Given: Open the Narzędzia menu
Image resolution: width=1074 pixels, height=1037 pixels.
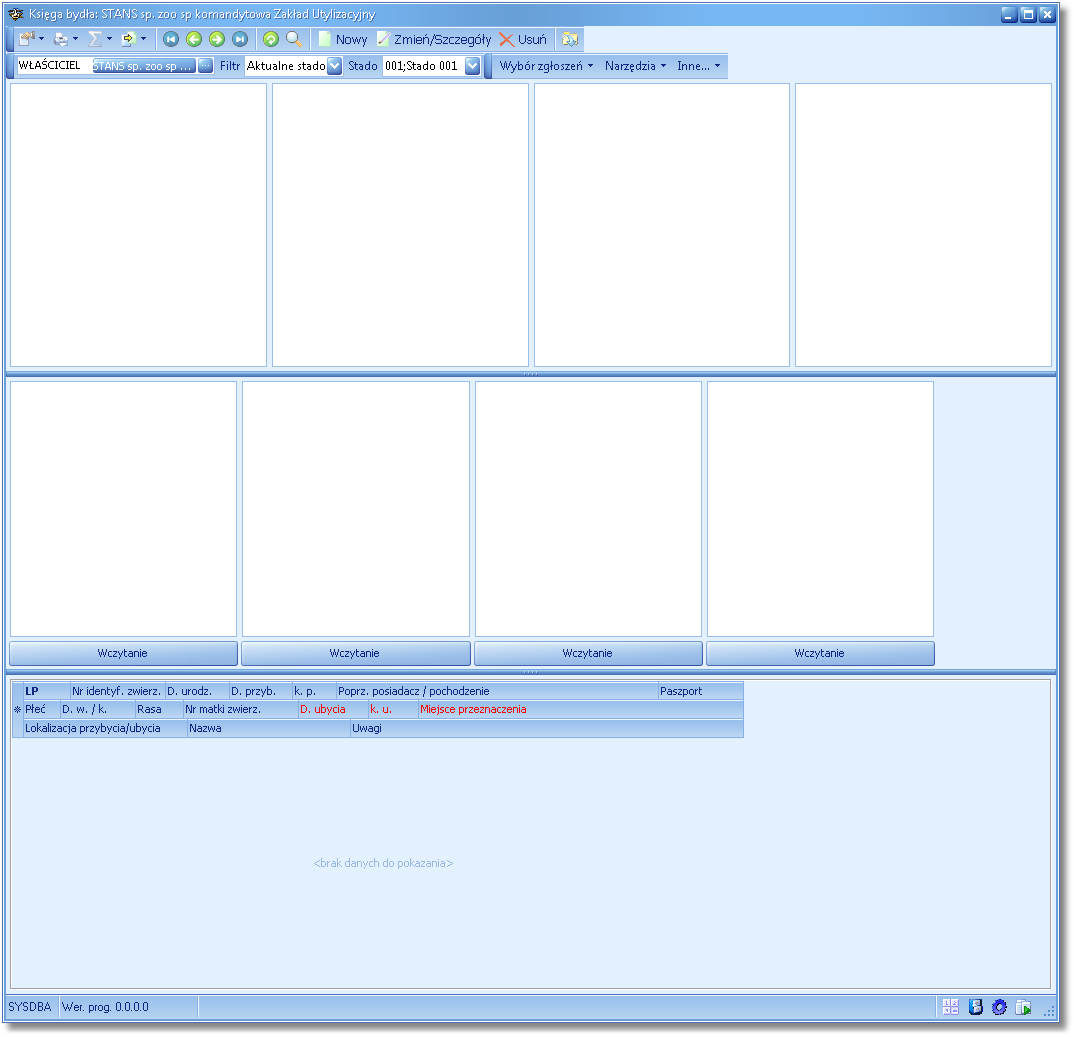Looking at the screenshot, I should pyautogui.click(x=635, y=66).
